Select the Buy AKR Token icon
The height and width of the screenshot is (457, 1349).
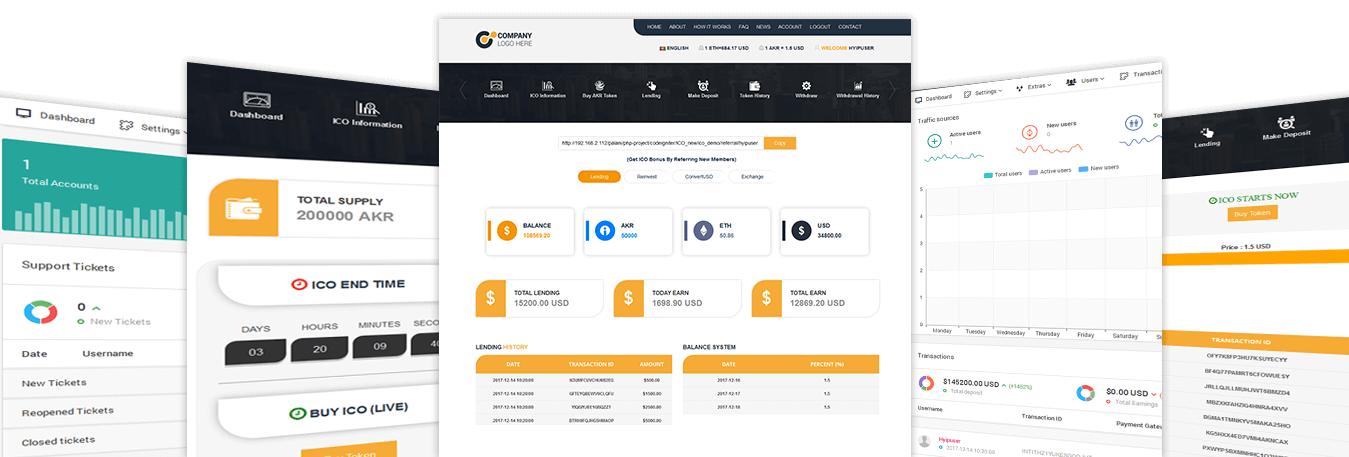click(600, 85)
